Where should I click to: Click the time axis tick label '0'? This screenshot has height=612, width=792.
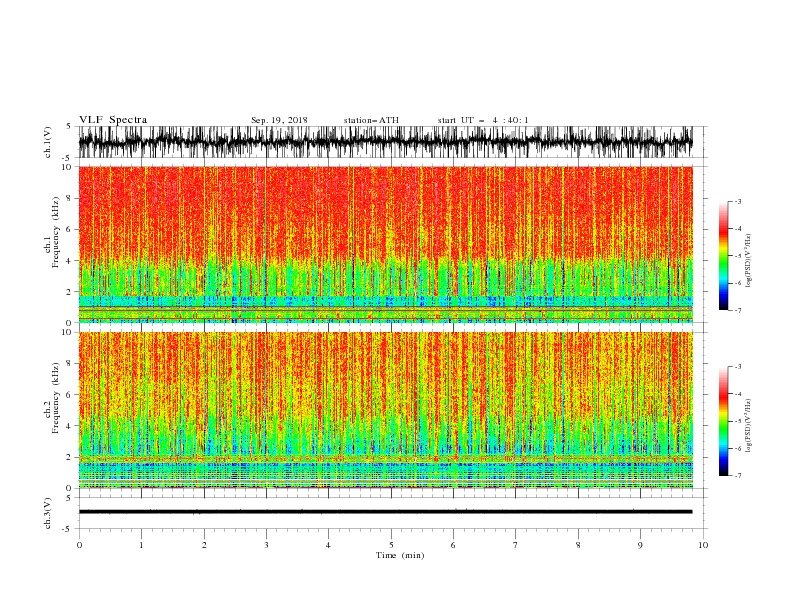click(x=79, y=545)
